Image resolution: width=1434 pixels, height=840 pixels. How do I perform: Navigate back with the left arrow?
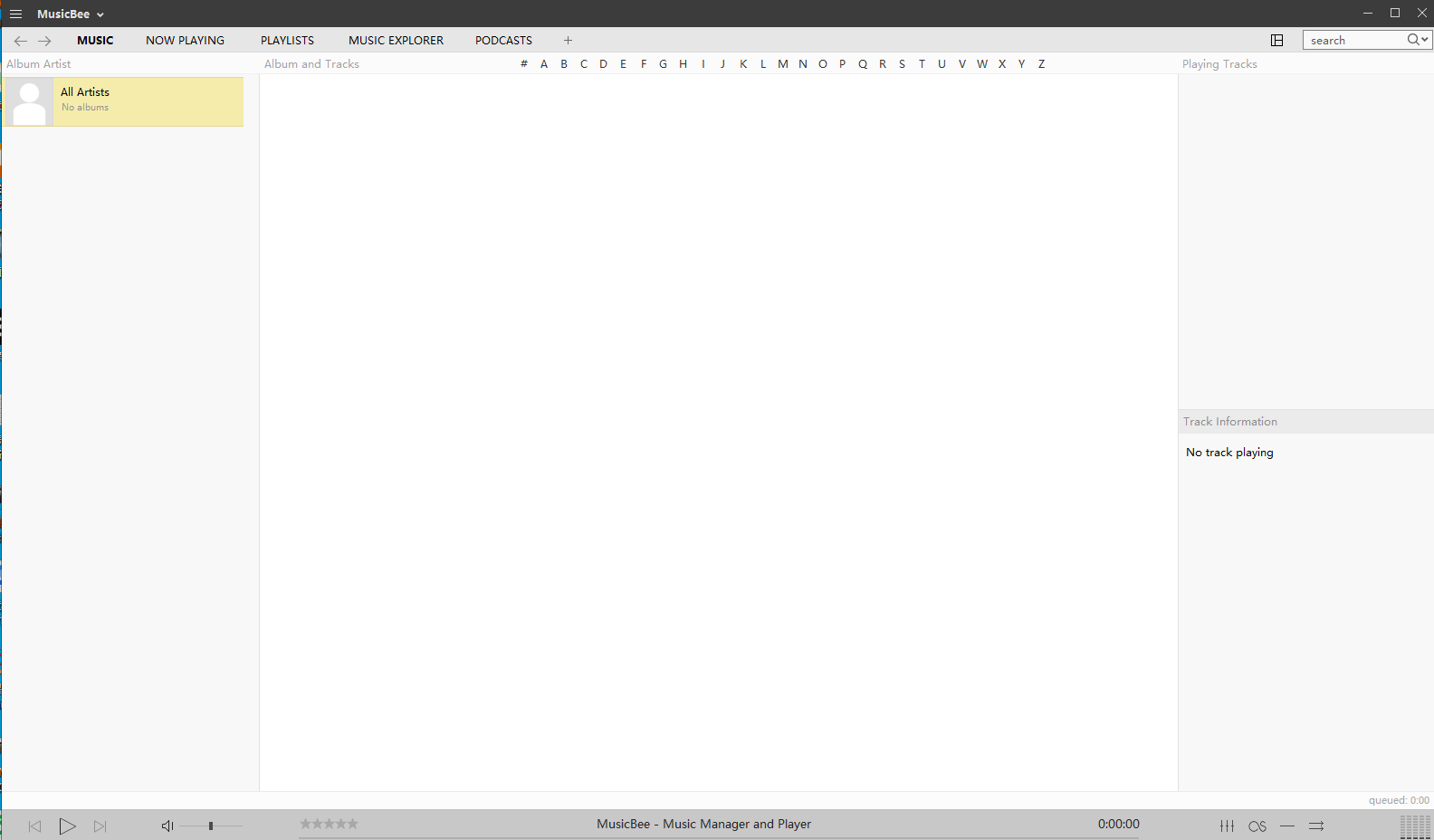[x=21, y=41]
